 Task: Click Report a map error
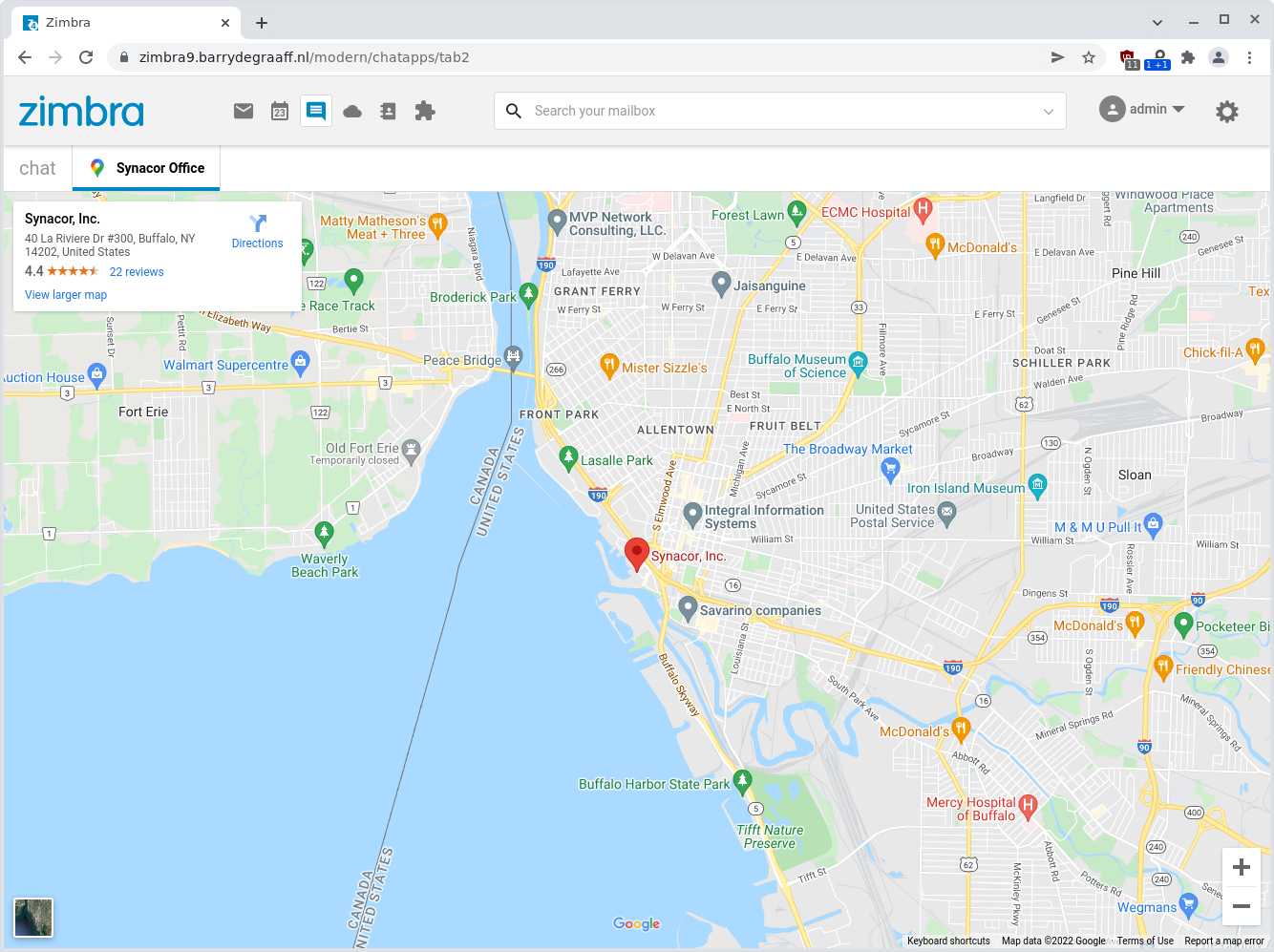coord(1224,941)
